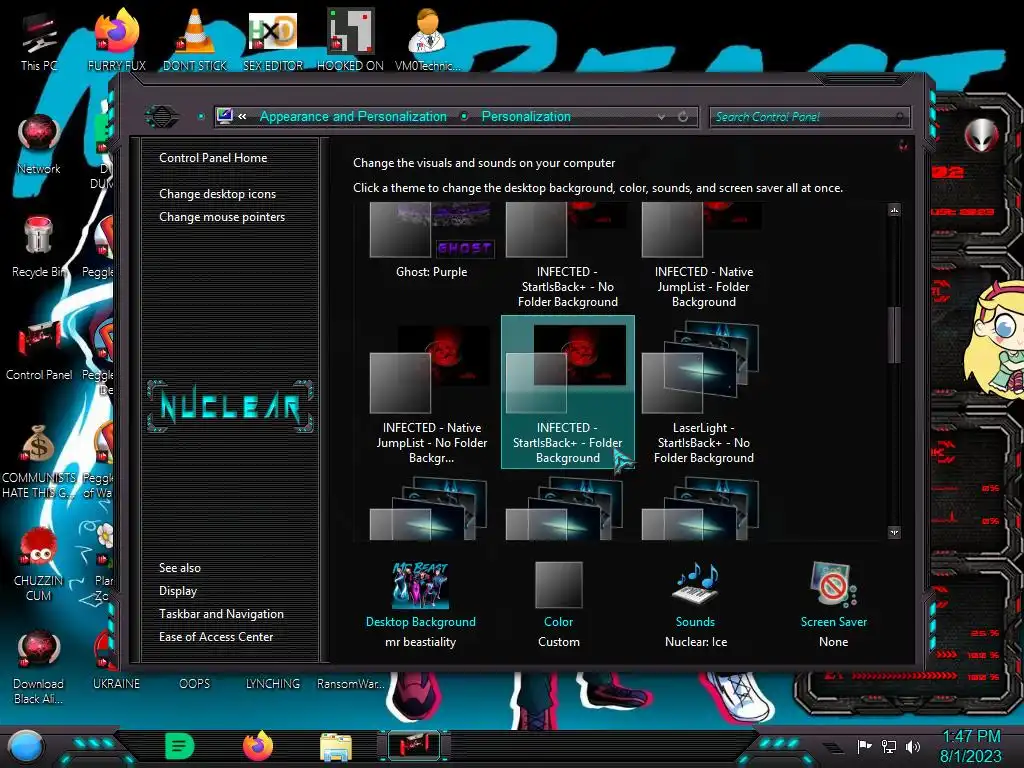Open the HOOKED ON desktop shortcut

[350, 40]
